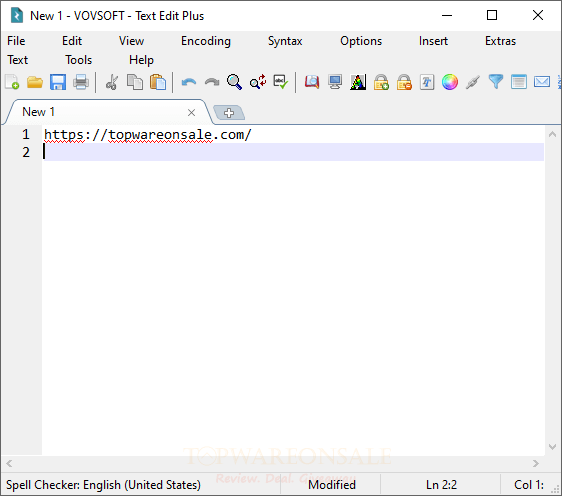Image resolution: width=562 pixels, height=496 pixels.
Task: Click the horizontal scrollbar left arrow
Action: tap(9, 463)
